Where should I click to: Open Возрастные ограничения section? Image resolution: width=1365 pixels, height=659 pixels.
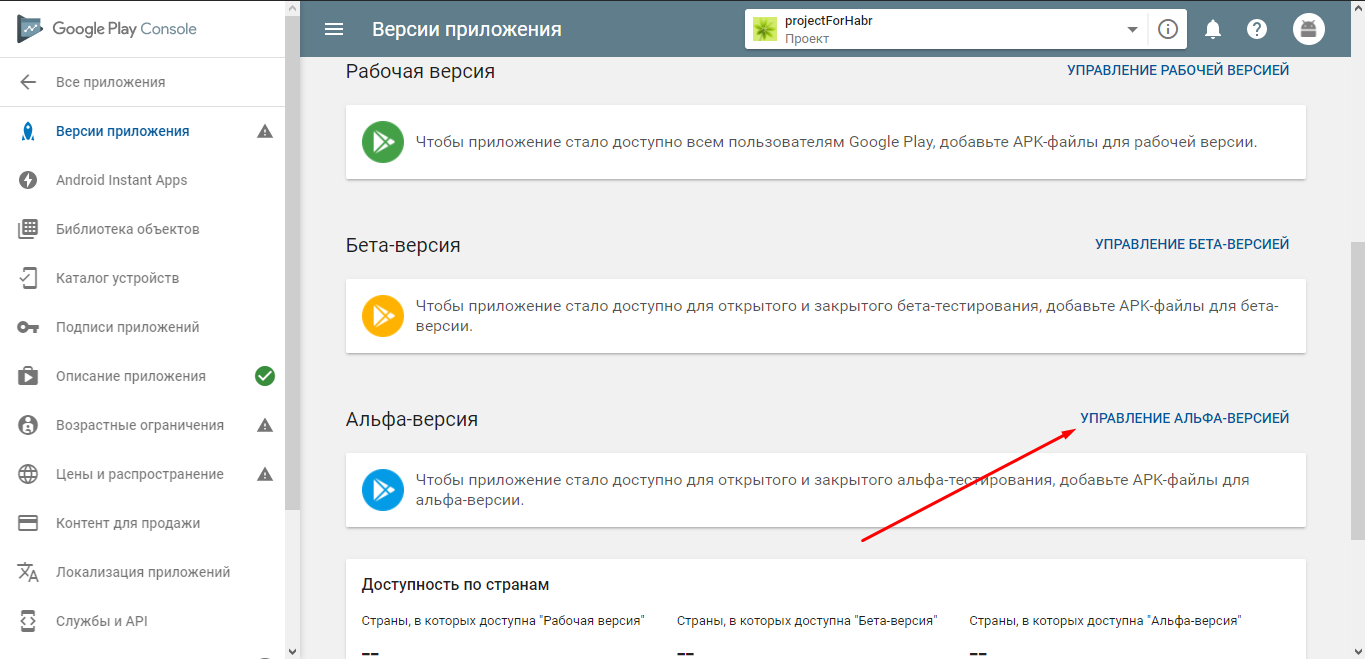point(140,425)
